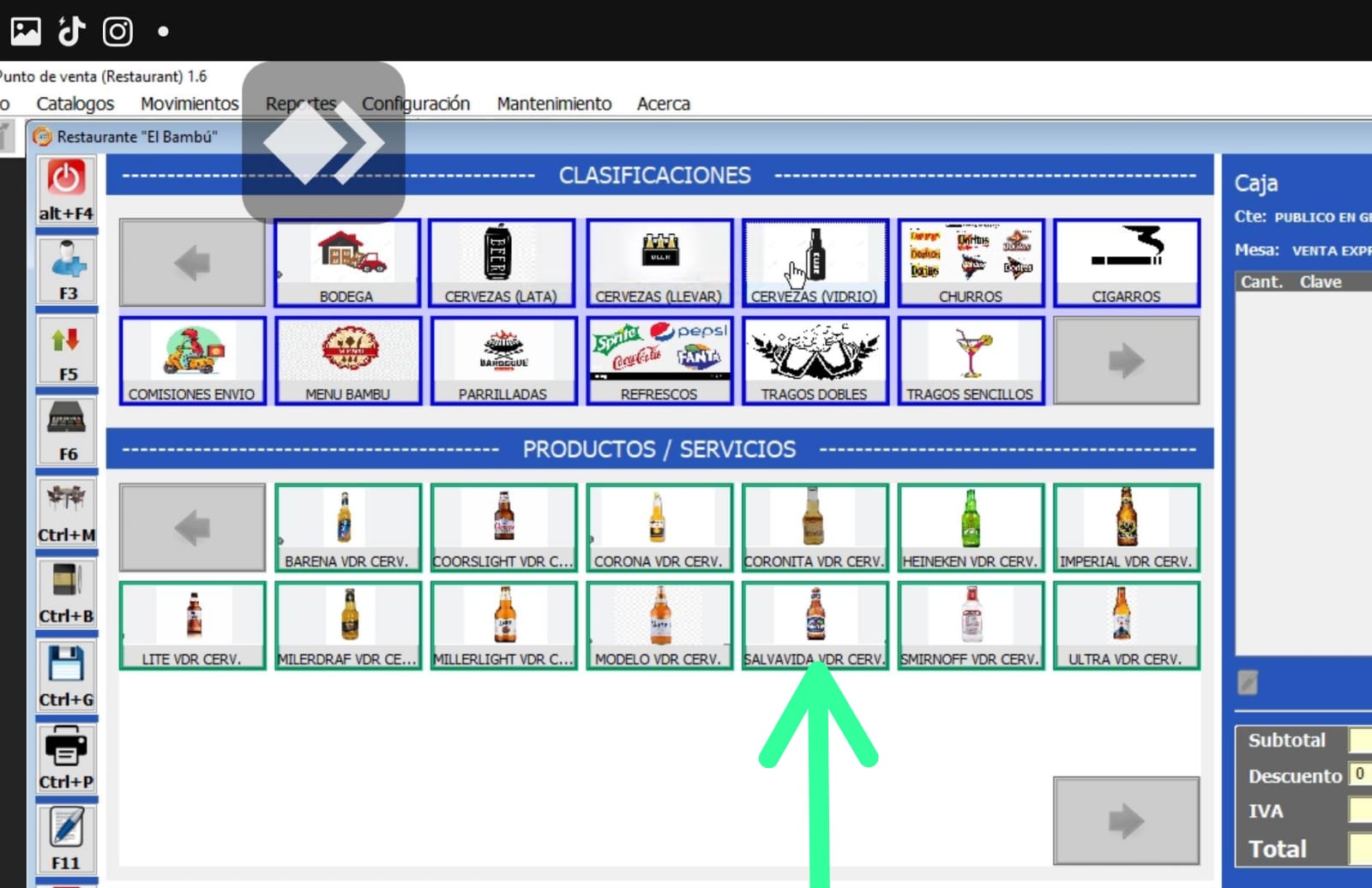Tap the Instagram notification icon

coord(117,32)
